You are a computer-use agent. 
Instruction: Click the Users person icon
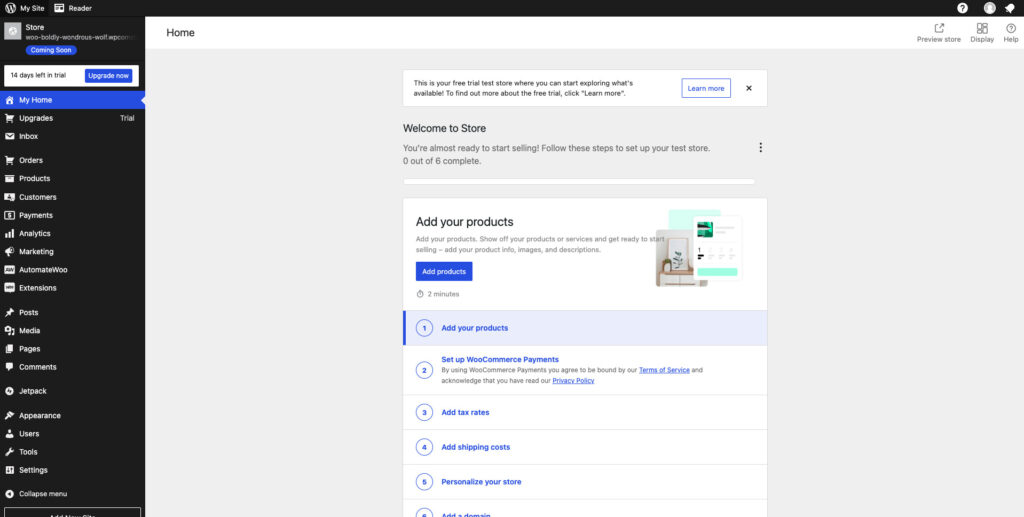(9, 434)
